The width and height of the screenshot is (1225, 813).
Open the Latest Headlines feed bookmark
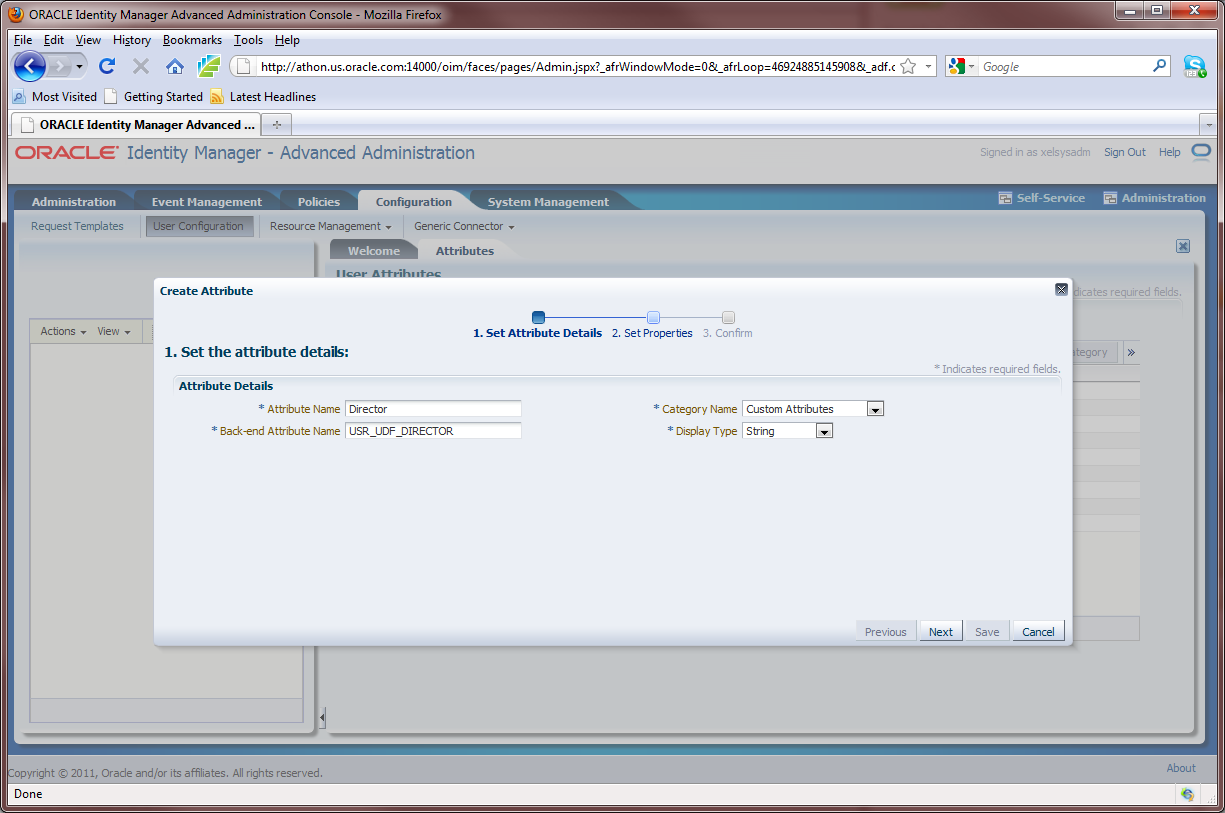click(263, 97)
